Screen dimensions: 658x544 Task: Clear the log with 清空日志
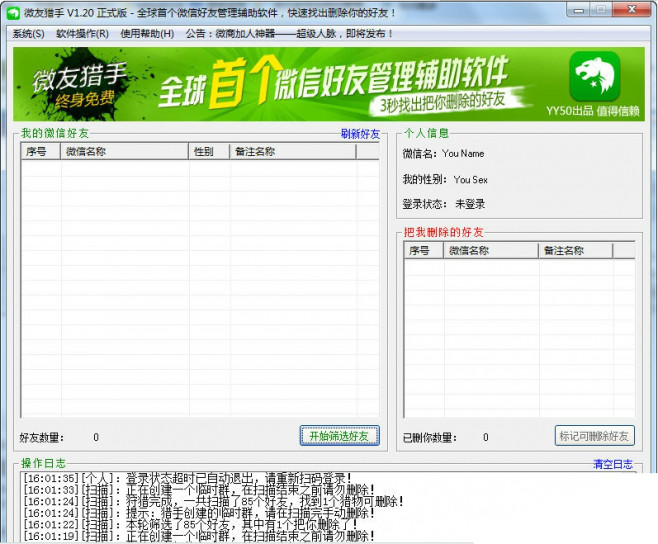[x=612, y=464]
